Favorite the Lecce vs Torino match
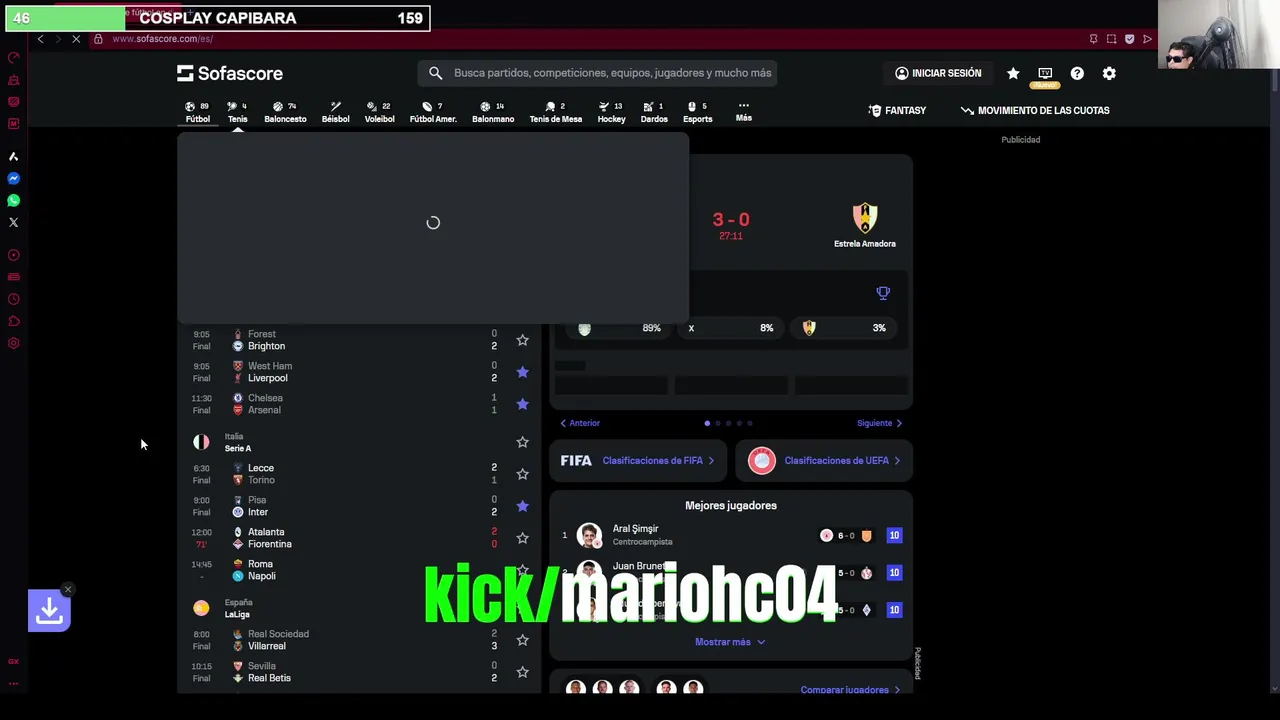The width and height of the screenshot is (1280, 720). click(522, 474)
